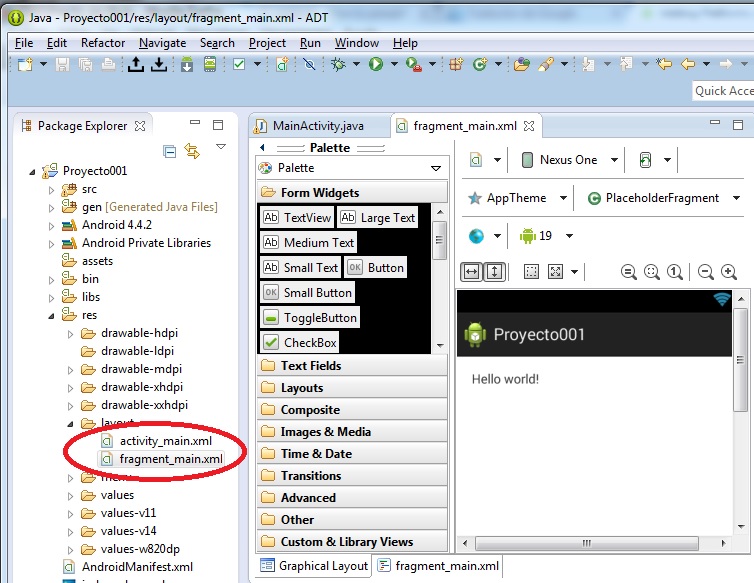Image resolution: width=754 pixels, height=583 pixels.
Task: Click the Zoom to 100% icon
Action: tap(675, 272)
